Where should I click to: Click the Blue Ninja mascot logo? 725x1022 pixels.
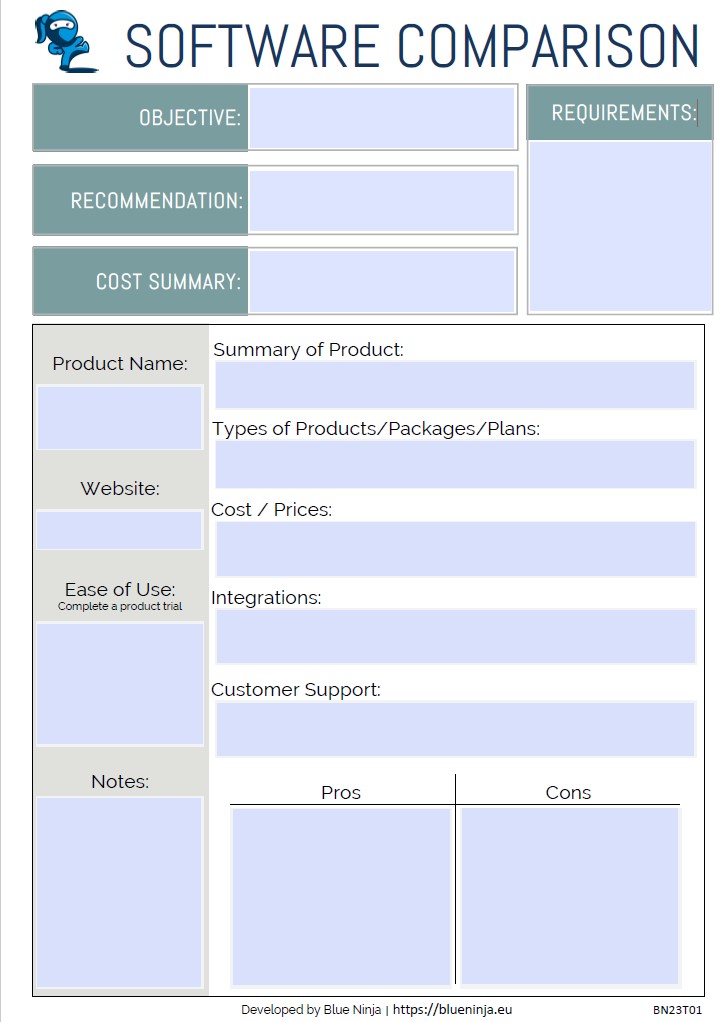(65, 42)
